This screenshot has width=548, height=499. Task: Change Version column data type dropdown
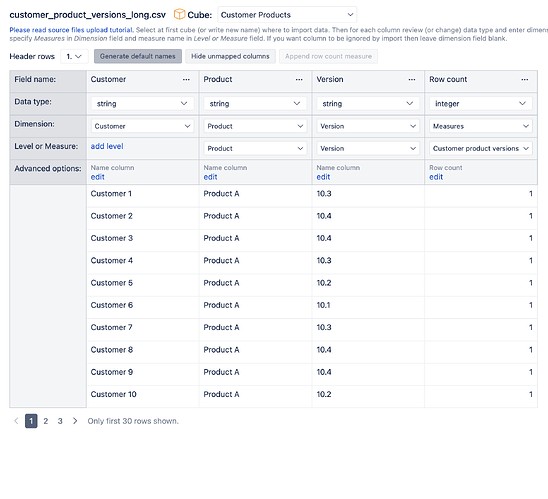[368, 103]
